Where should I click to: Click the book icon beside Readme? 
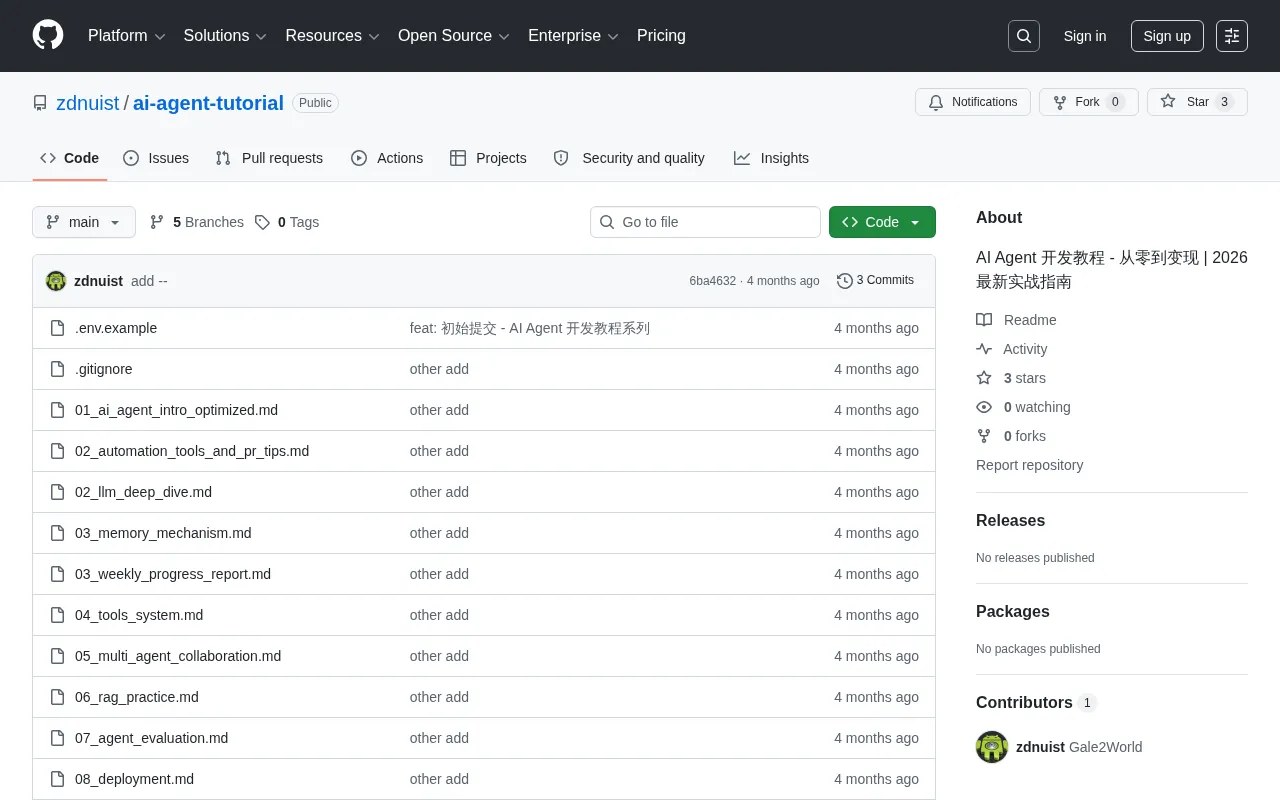[x=984, y=320]
